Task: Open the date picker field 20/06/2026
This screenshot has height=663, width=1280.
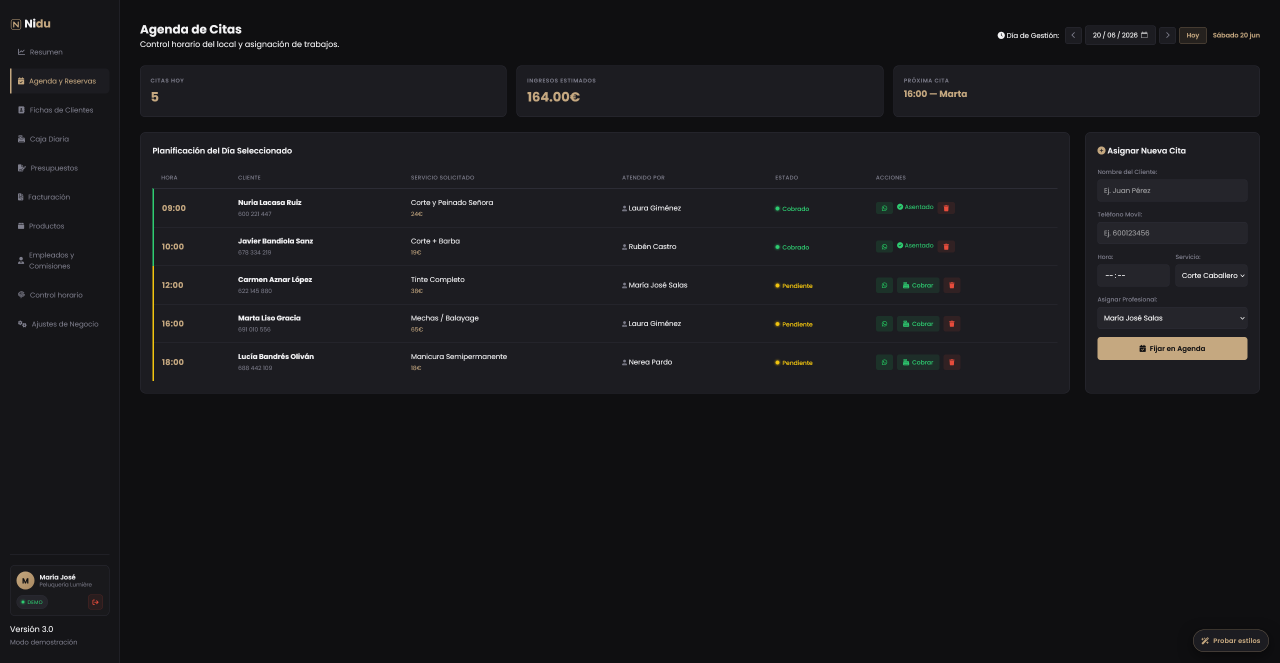Action: [1120, 35]
